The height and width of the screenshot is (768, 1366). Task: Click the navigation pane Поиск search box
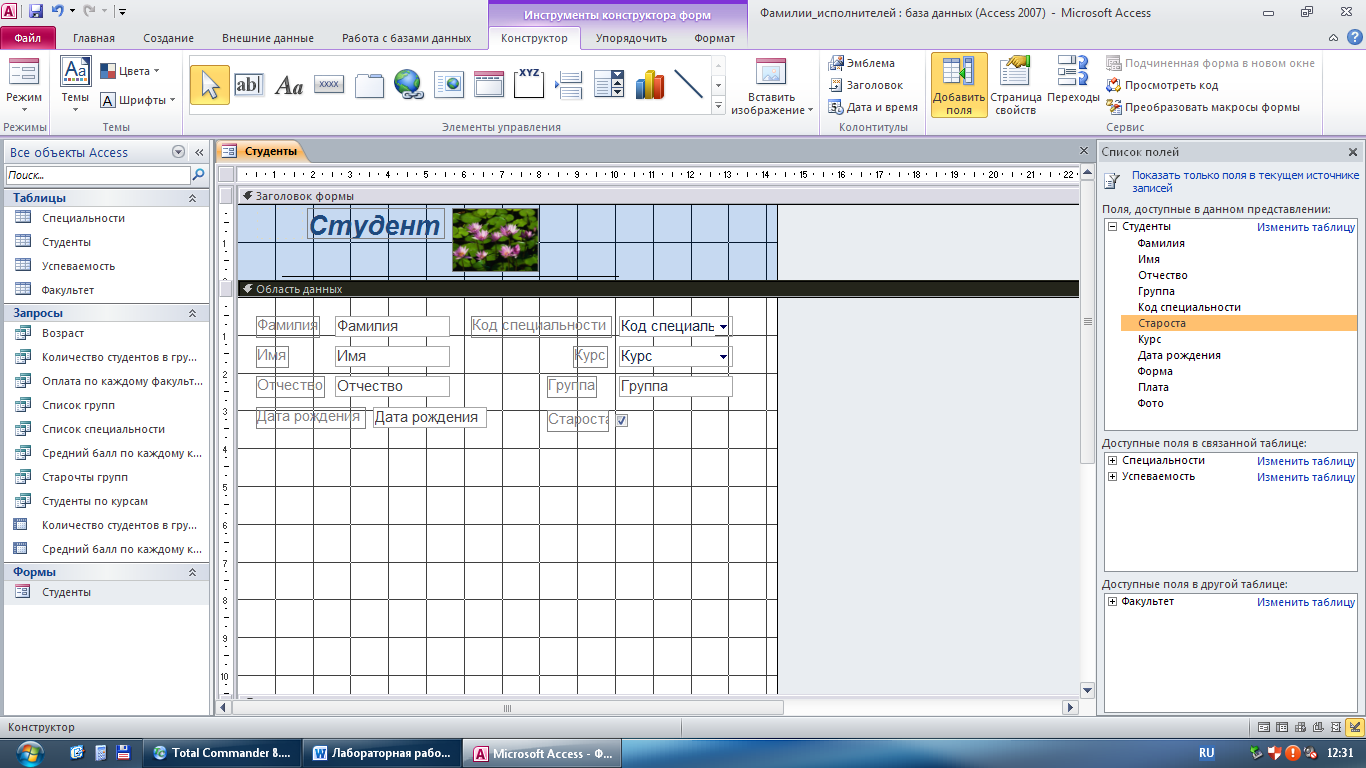click(97, 175)
